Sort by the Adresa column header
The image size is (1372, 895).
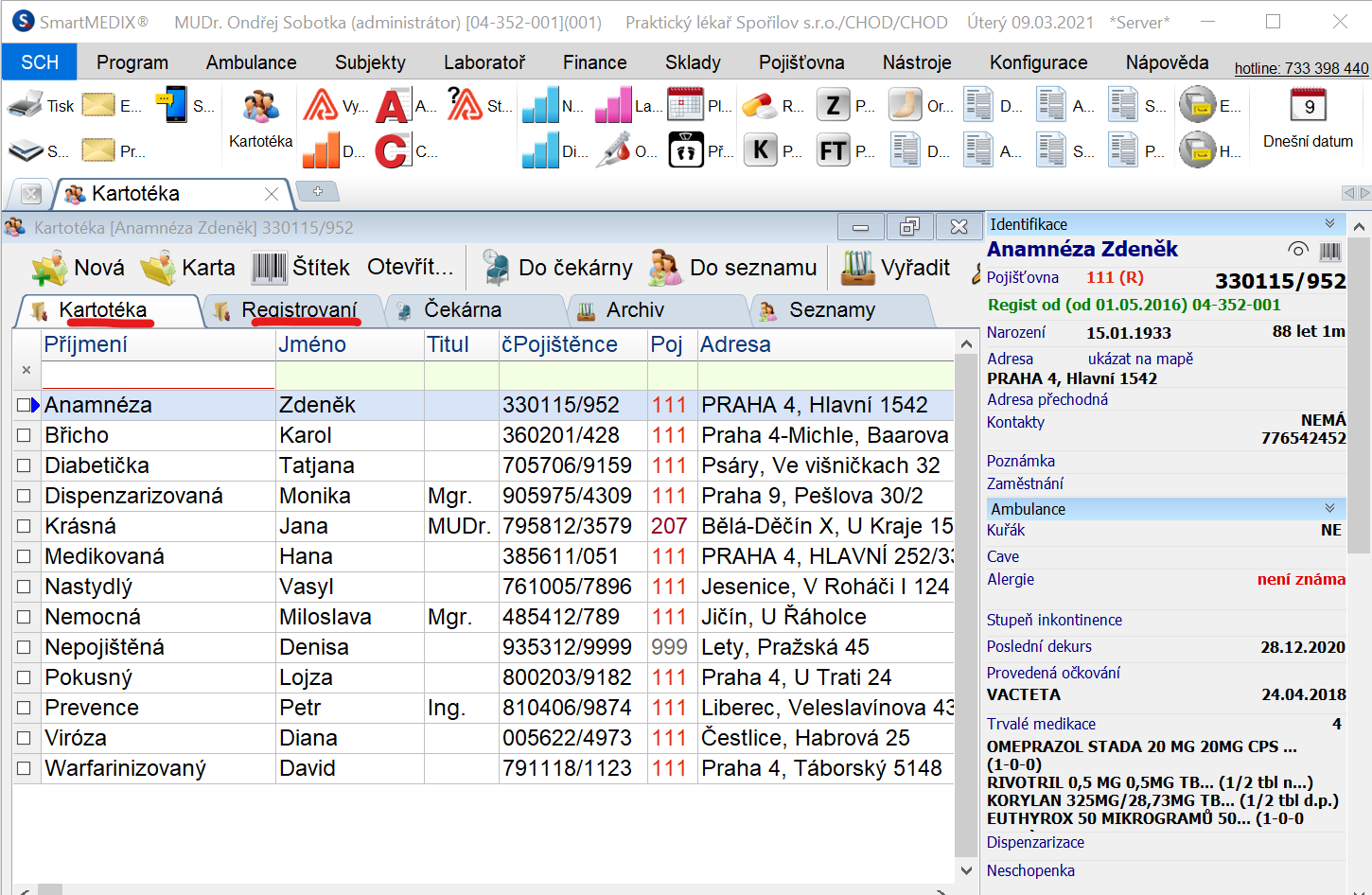[x=825, y=344]
